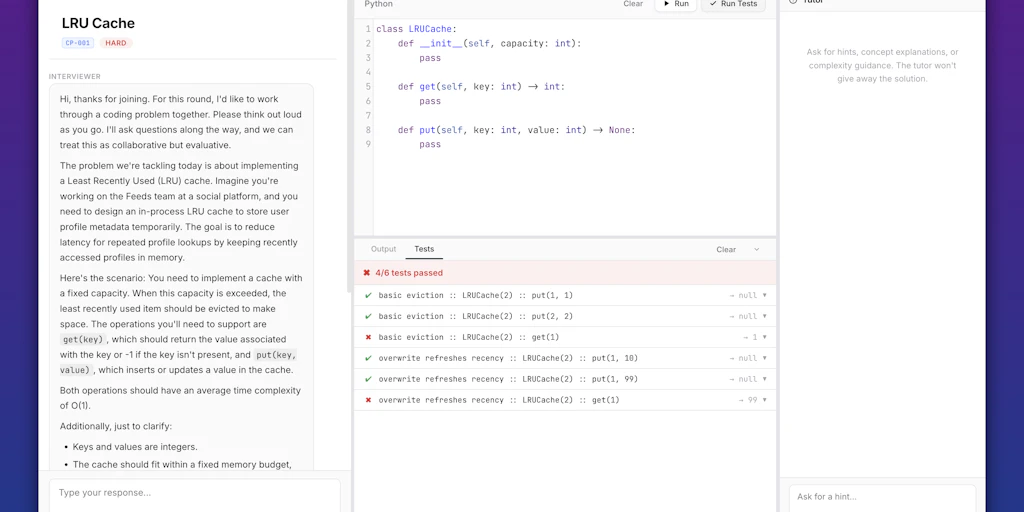The image size is (1024, 512).
Task: Click the Python language label
Action: pos(379,4)
